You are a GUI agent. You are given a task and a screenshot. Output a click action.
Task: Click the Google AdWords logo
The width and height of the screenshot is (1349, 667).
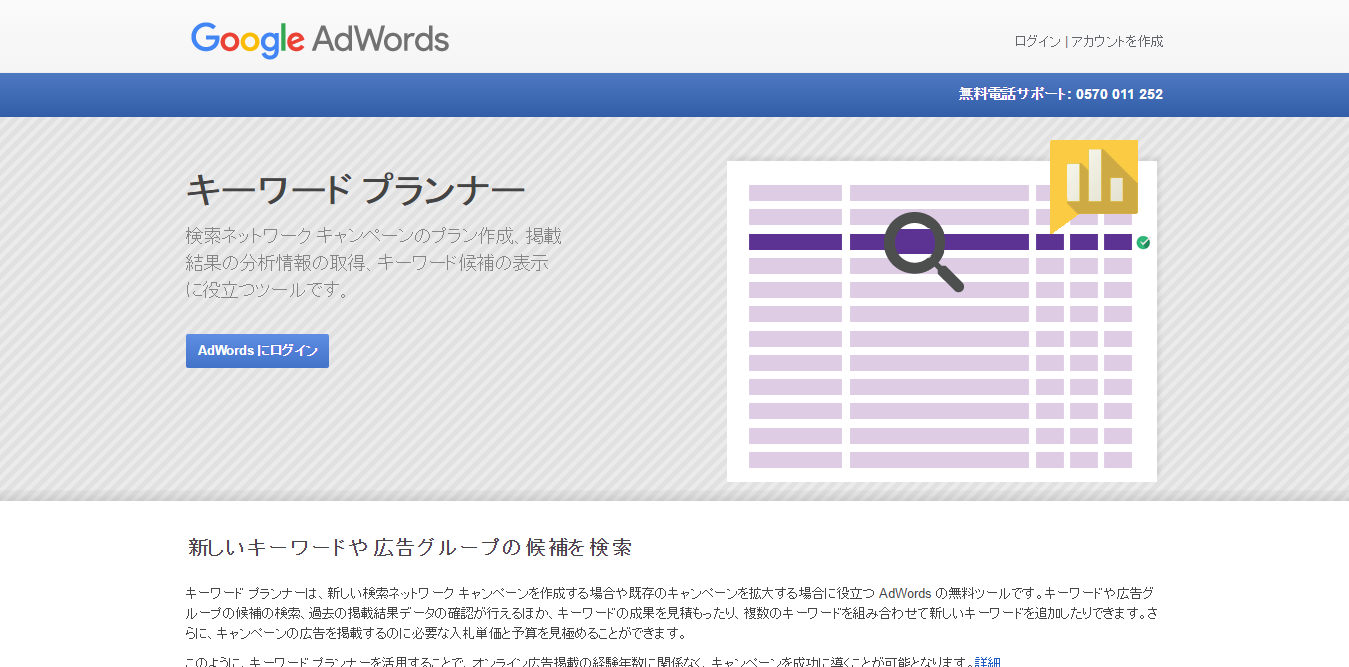point(320,40)
